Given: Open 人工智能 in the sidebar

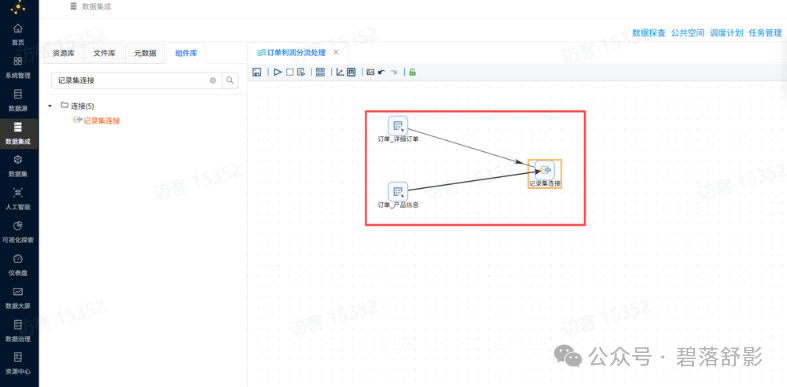Looking at the screenshot, I should (18, 199).
